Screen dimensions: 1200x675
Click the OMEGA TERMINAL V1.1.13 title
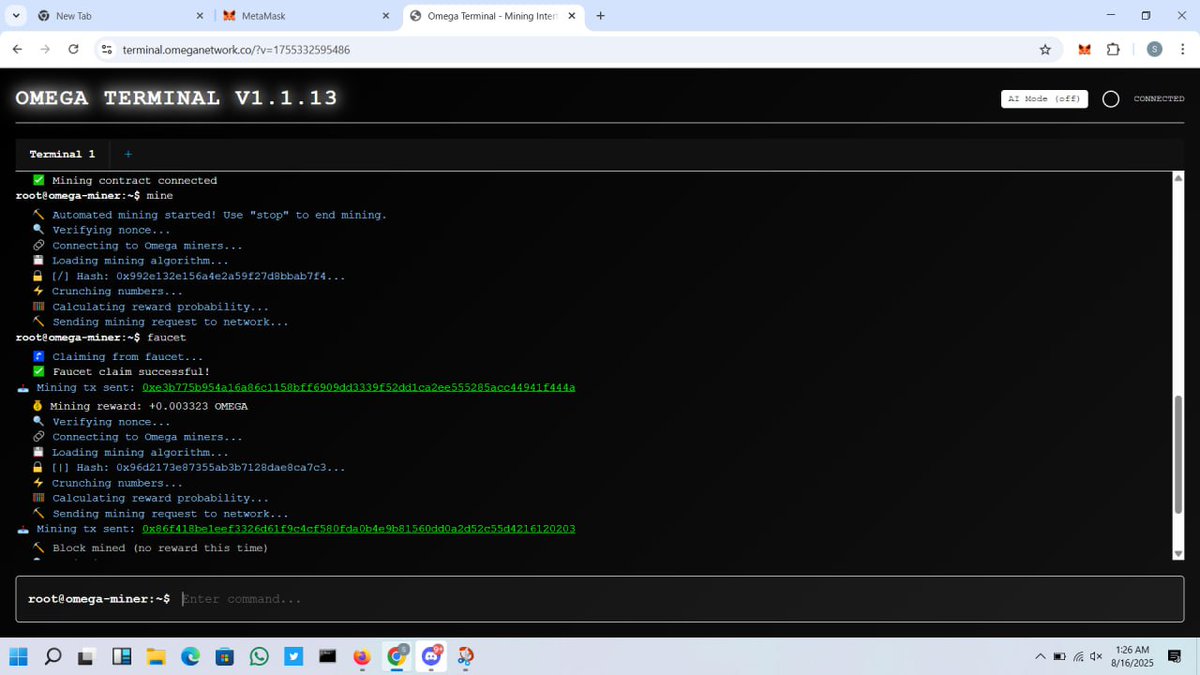pyautogui.click(x=176, y=98)
